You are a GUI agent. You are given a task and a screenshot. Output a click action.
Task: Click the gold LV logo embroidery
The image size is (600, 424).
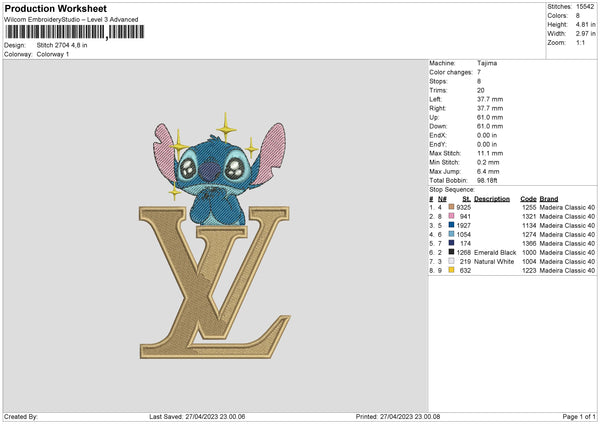click(x=214, y=282)
